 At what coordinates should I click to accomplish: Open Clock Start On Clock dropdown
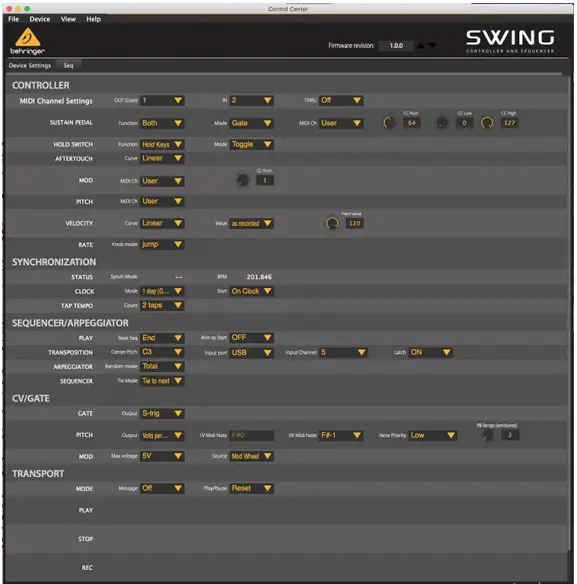pos(251,291)
